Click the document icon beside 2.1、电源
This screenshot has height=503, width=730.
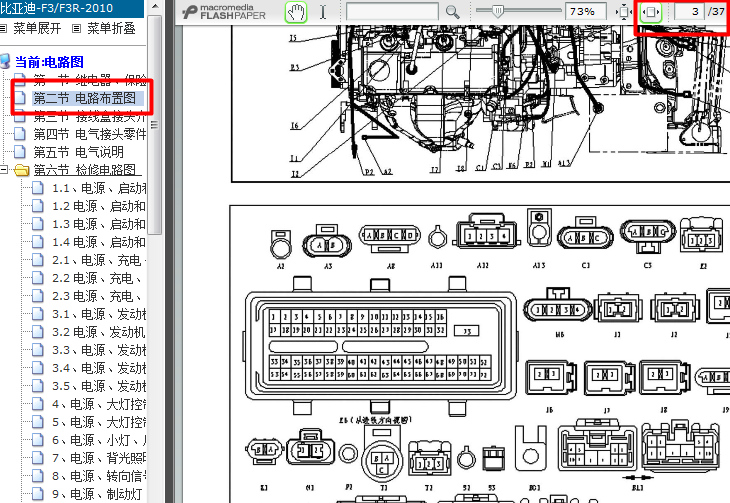[38, 260]
